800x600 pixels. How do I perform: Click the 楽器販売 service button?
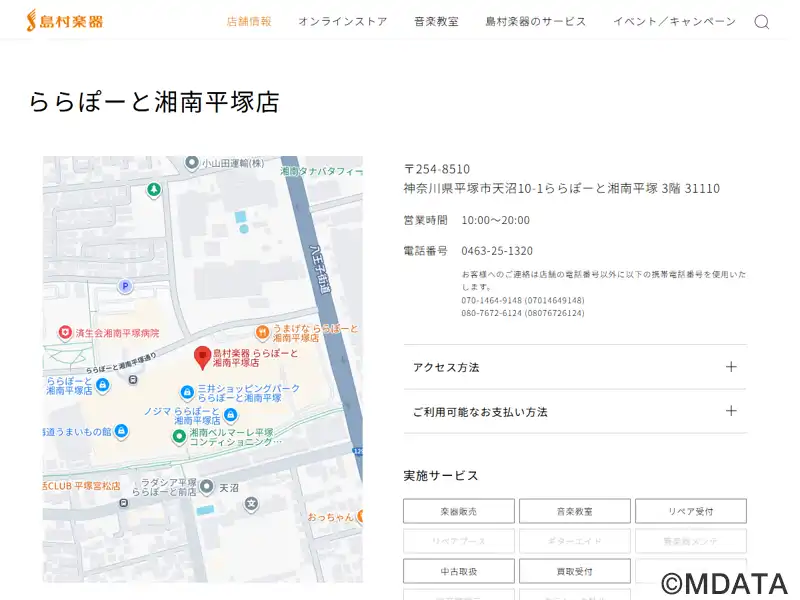[459, 511]
